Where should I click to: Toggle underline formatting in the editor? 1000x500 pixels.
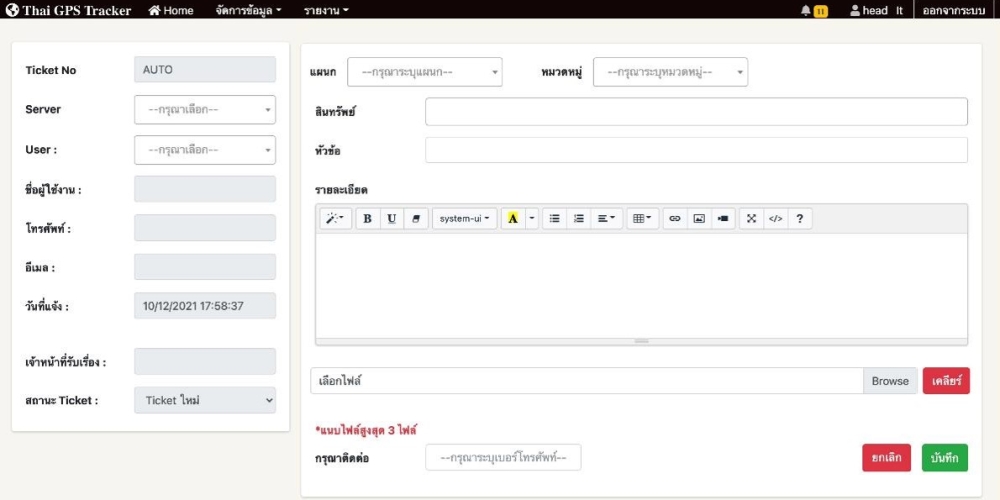coord(391,218)
